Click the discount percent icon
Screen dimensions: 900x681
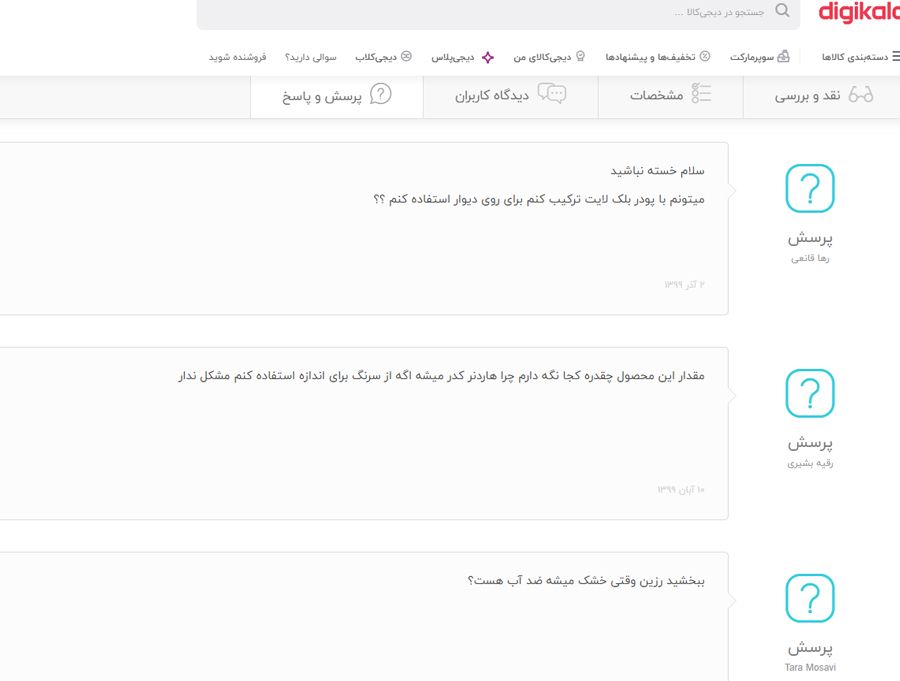click(x=705, y=56)
